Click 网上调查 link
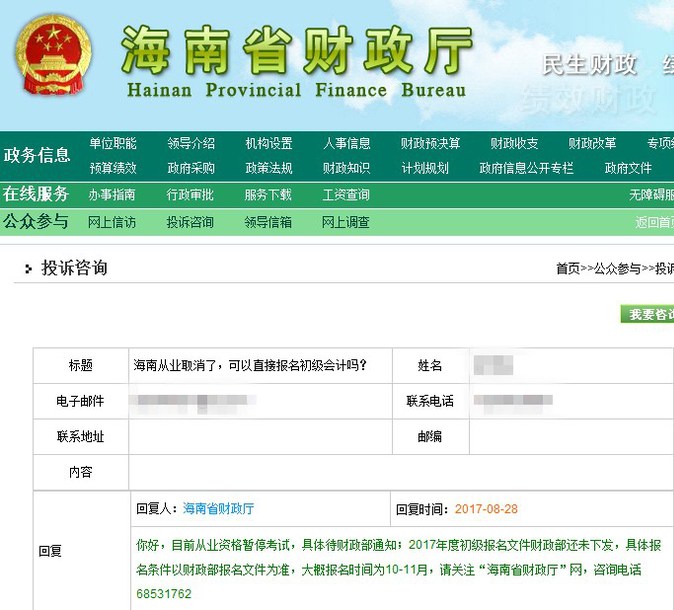This screenshot has height=610, width=674. coord(346,222)
